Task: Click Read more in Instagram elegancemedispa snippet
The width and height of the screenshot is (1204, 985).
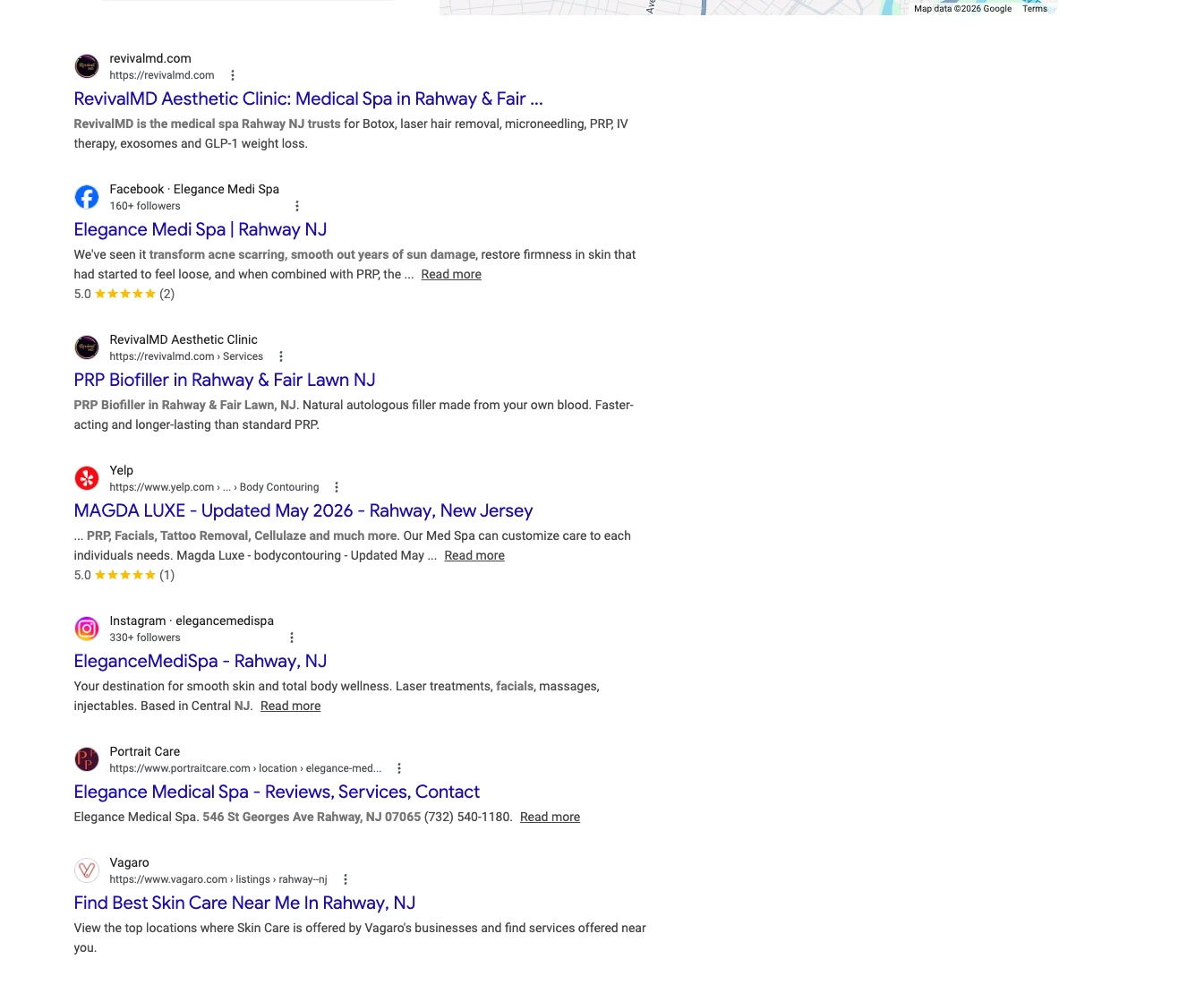Action: point(290,706)
